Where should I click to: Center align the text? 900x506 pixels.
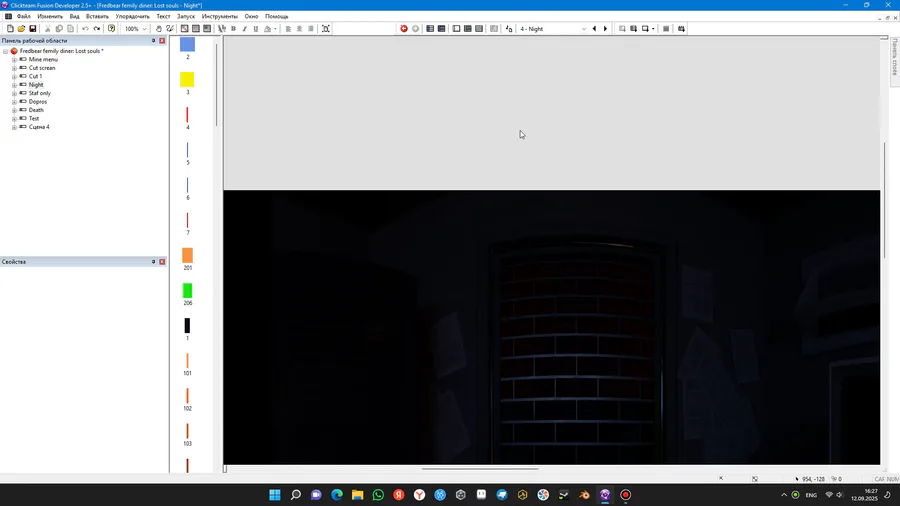point(300,29)
